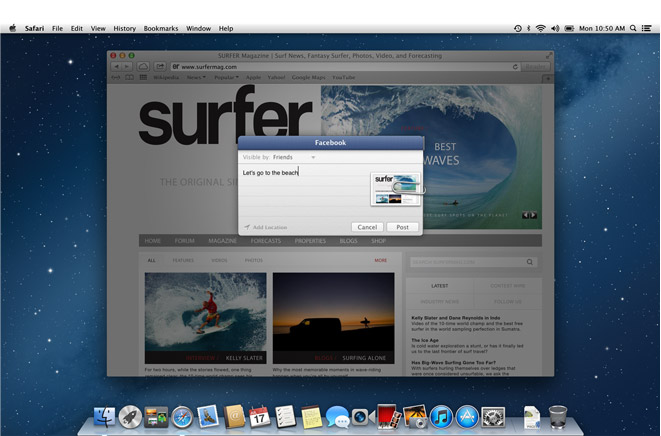Click the Bluetooth status icon
The width and height of the screenshot is (661, 436).
tap(529, 28)
